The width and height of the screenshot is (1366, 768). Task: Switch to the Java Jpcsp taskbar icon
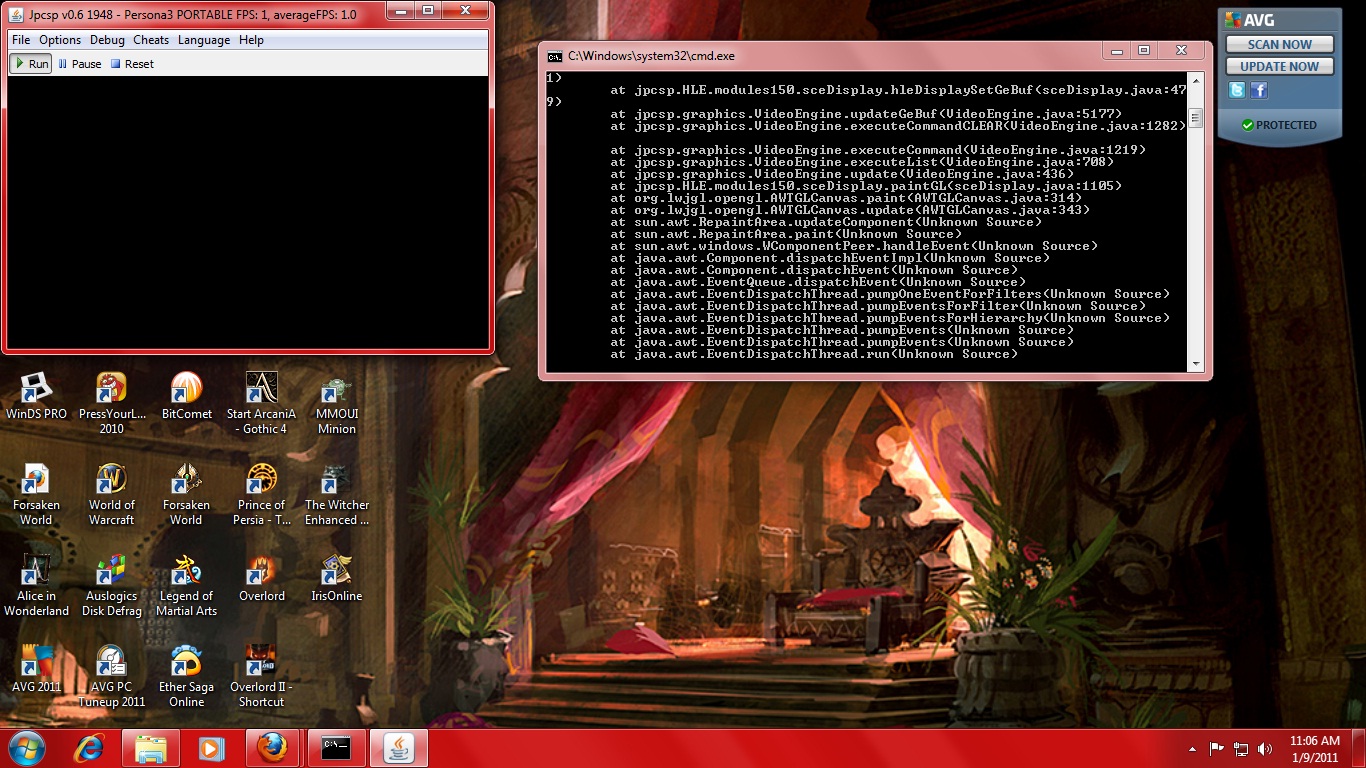click(x=399, y=748)
